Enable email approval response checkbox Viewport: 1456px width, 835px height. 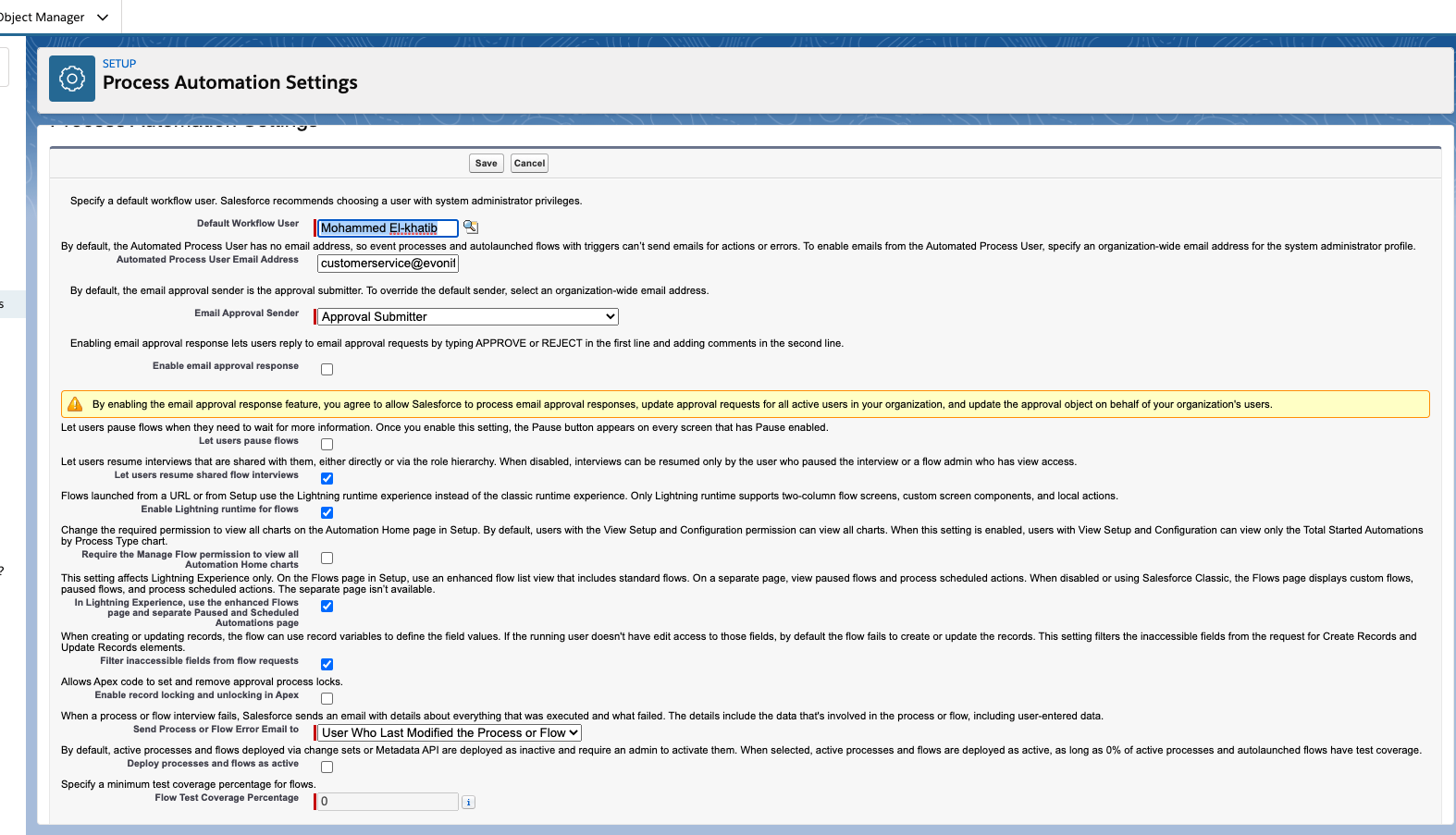click(327, 370)
